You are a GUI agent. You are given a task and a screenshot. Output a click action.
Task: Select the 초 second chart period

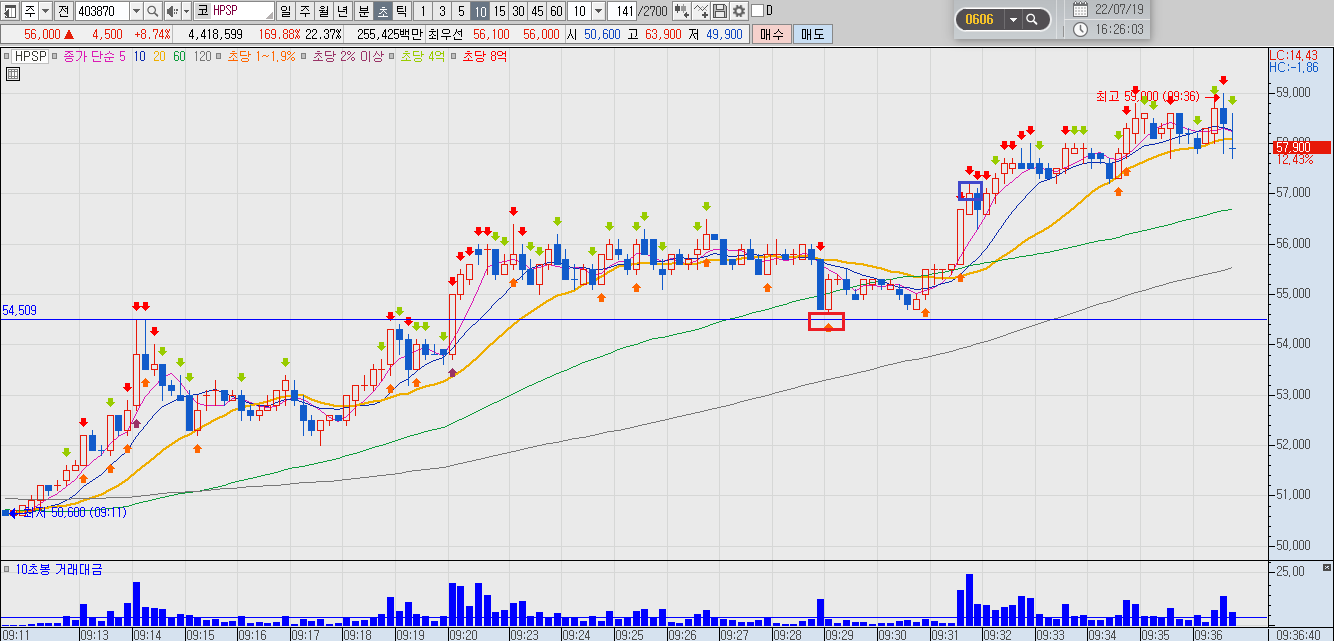382,11
